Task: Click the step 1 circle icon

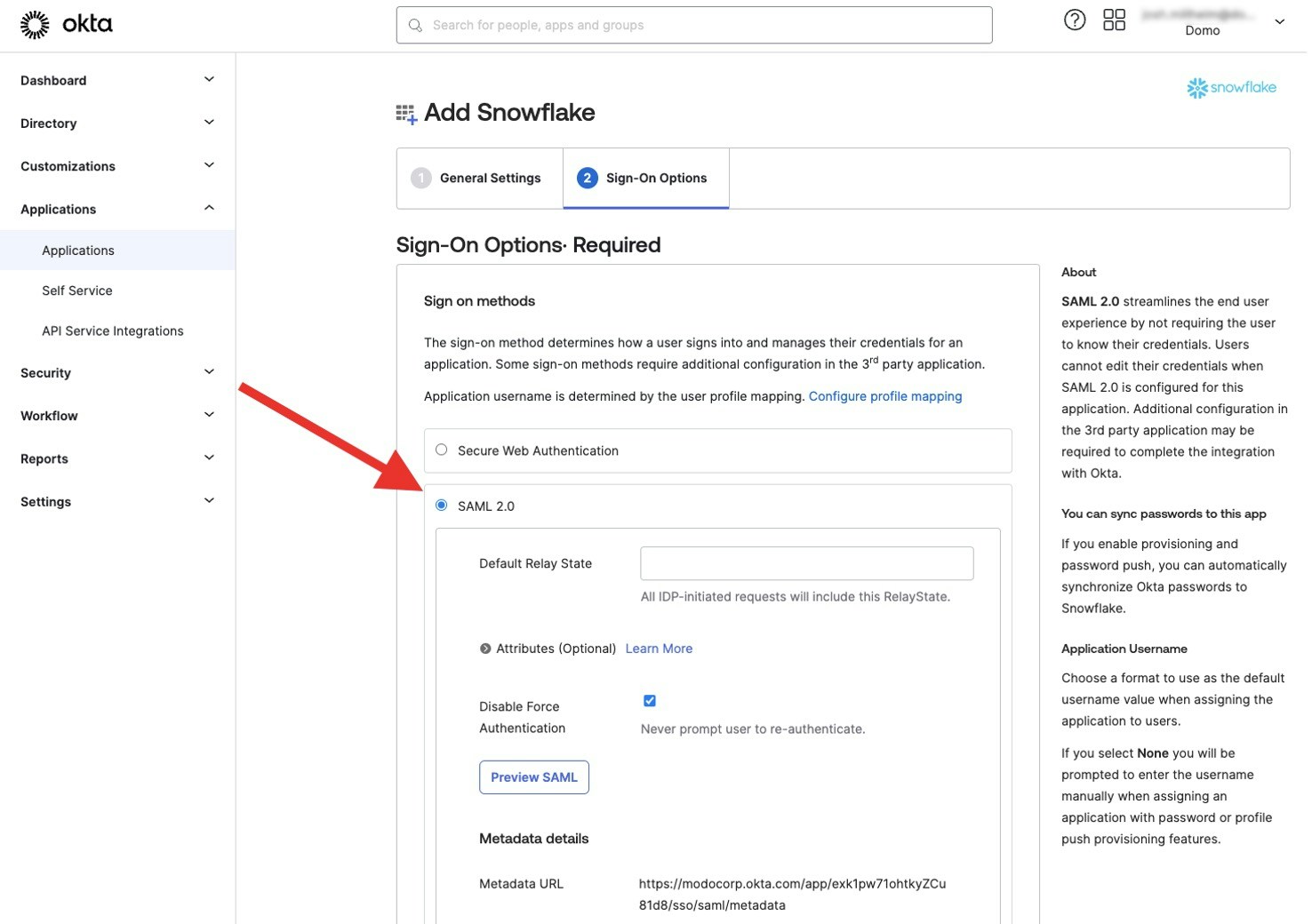Action: [x=420, y=178]
